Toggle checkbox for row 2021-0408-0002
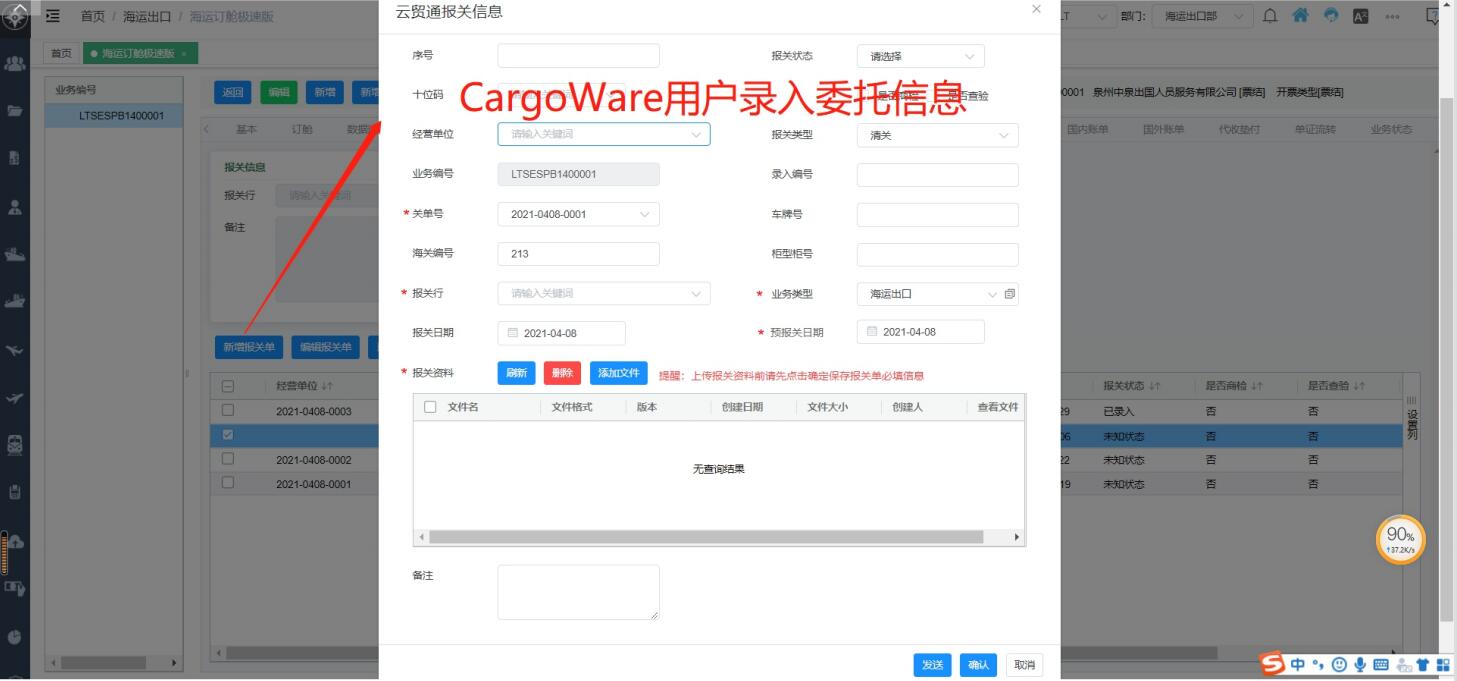This screenshot has height=681, width=1457. 228,459
